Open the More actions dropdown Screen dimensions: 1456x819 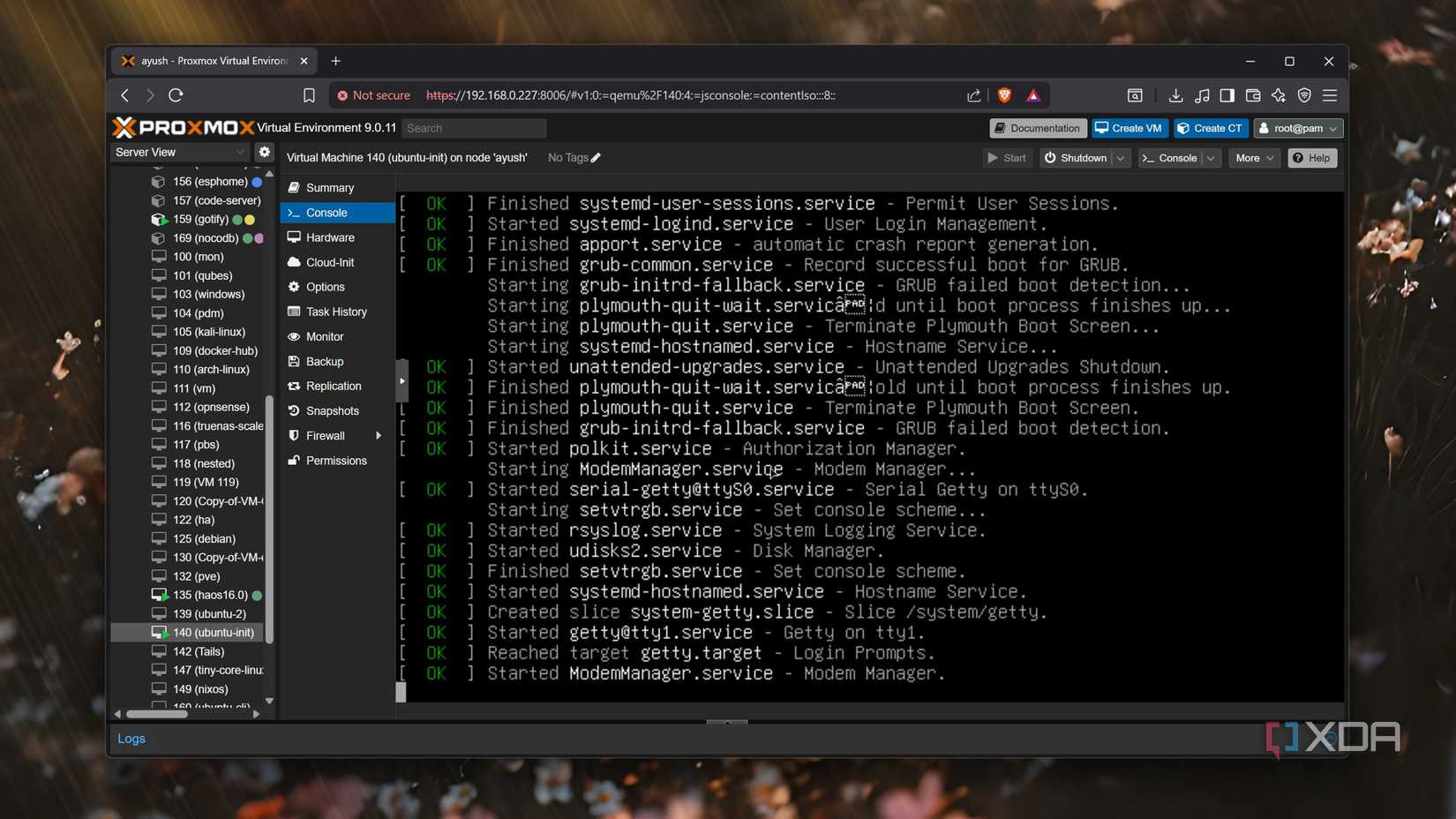pos(1253,158)
